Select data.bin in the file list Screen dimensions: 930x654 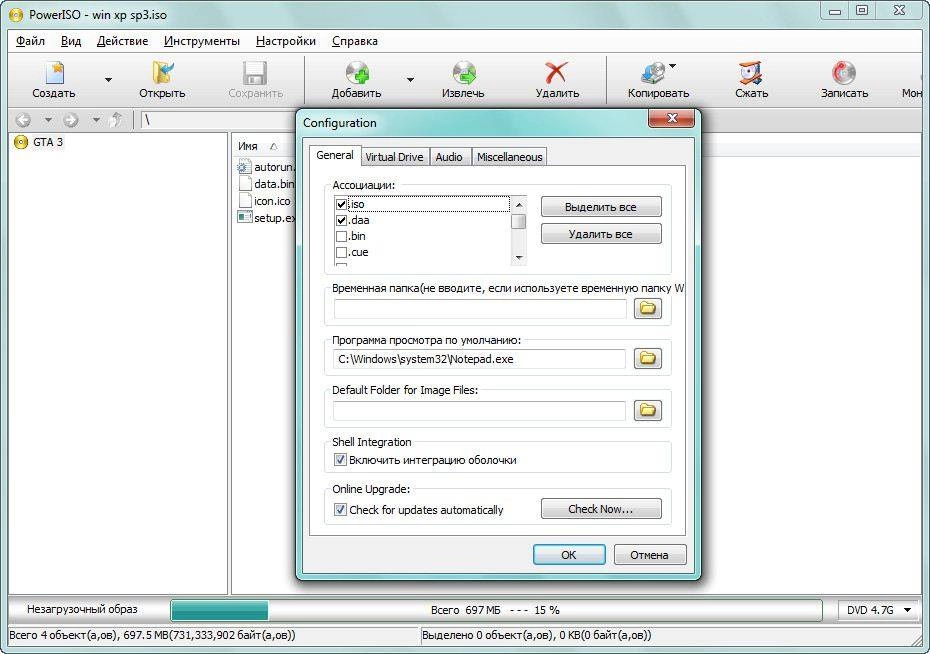(x=266, y=184)
